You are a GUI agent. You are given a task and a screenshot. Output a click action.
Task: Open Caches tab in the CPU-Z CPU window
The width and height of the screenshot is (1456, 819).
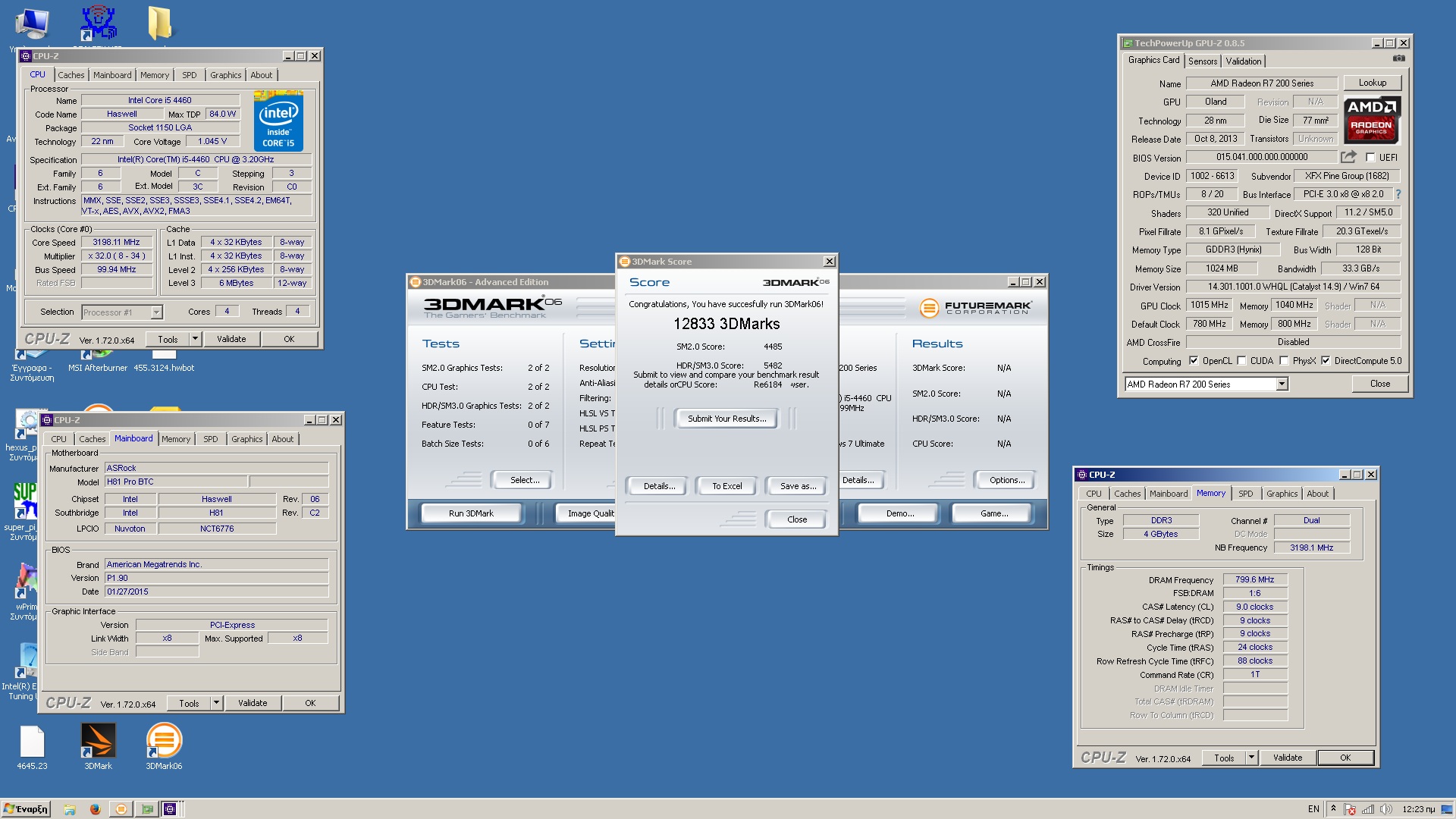tap(71, 75)
